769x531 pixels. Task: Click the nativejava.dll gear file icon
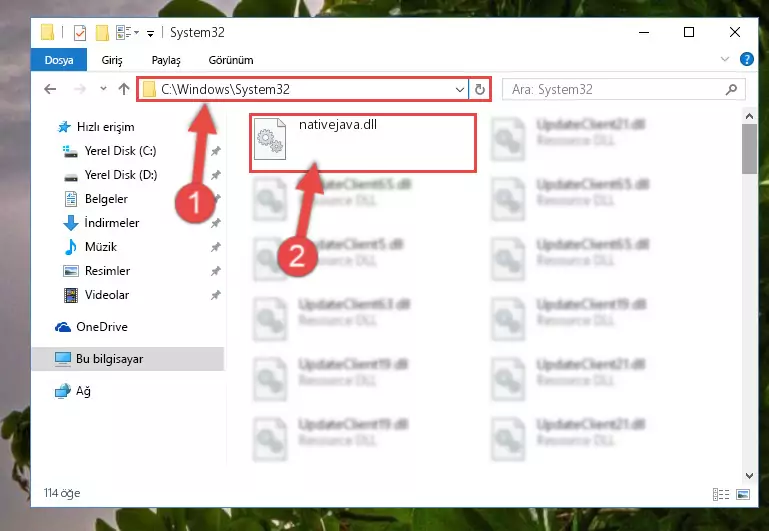pyautogui.click(x=270, y=139)
